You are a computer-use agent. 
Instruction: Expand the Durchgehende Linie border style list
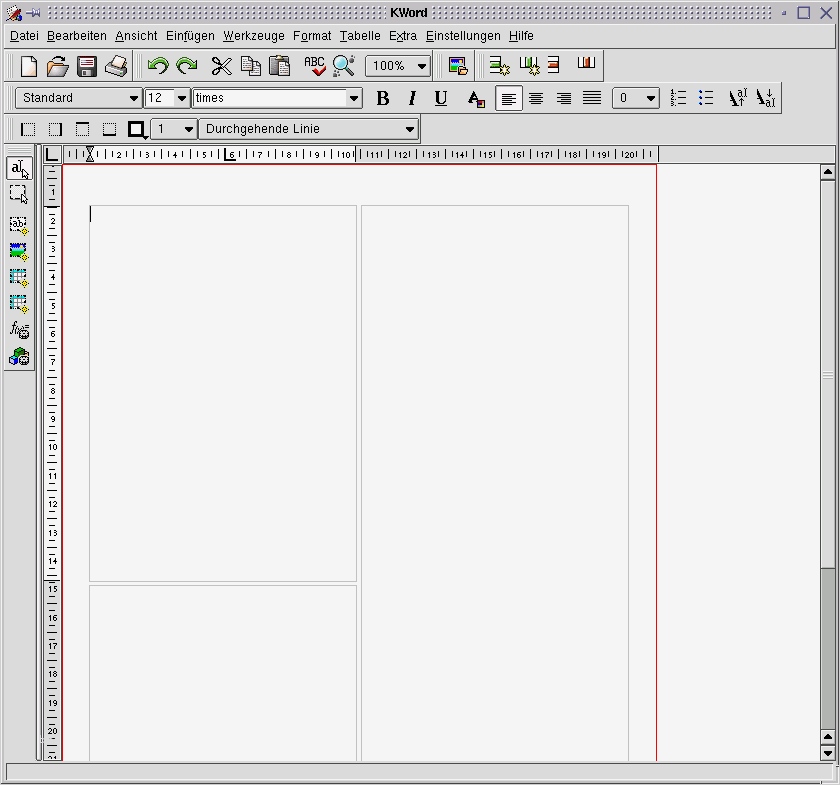(309, 129)
